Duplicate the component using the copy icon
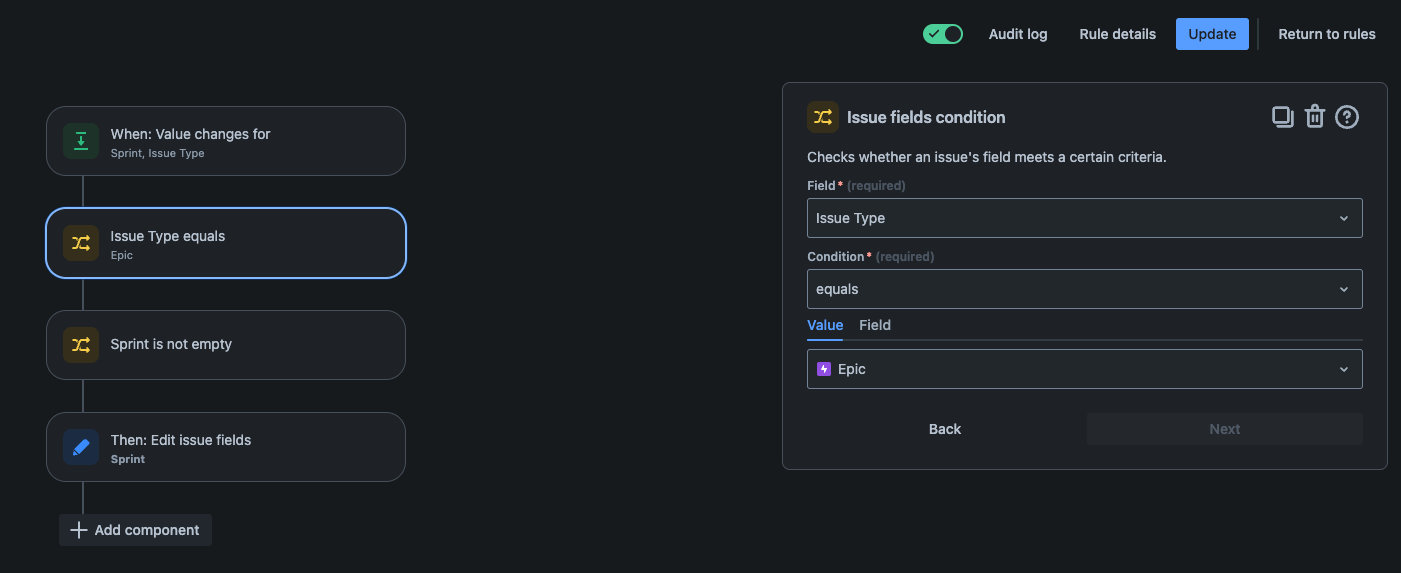1401x573 pixels. 1282,117
